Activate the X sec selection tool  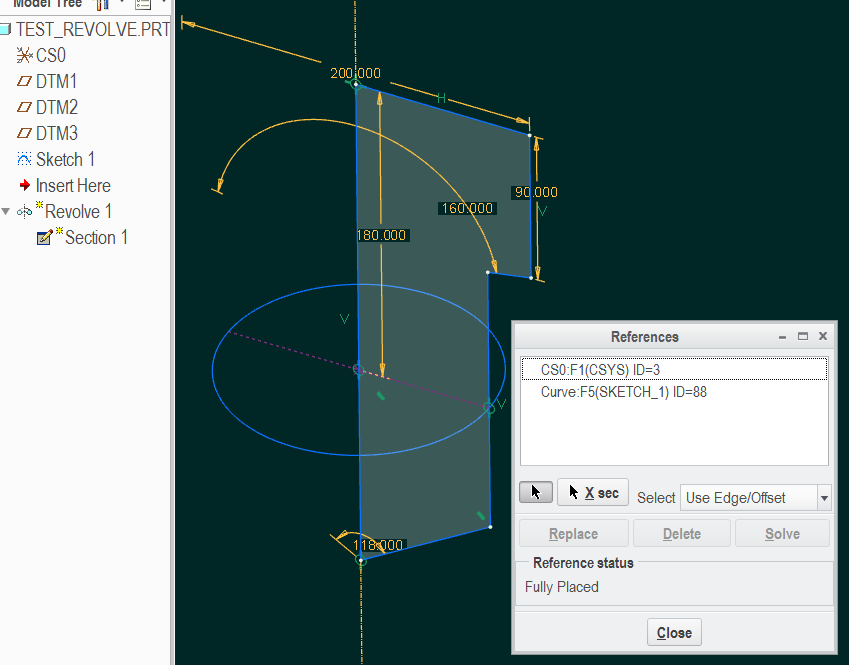coord(592,491)
